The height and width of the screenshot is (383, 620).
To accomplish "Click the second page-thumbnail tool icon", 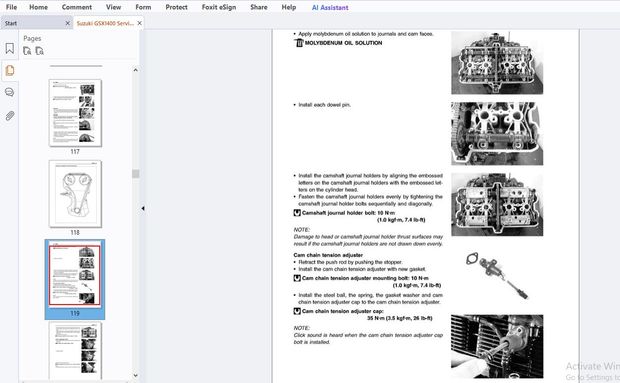I will tap(40, 51).
